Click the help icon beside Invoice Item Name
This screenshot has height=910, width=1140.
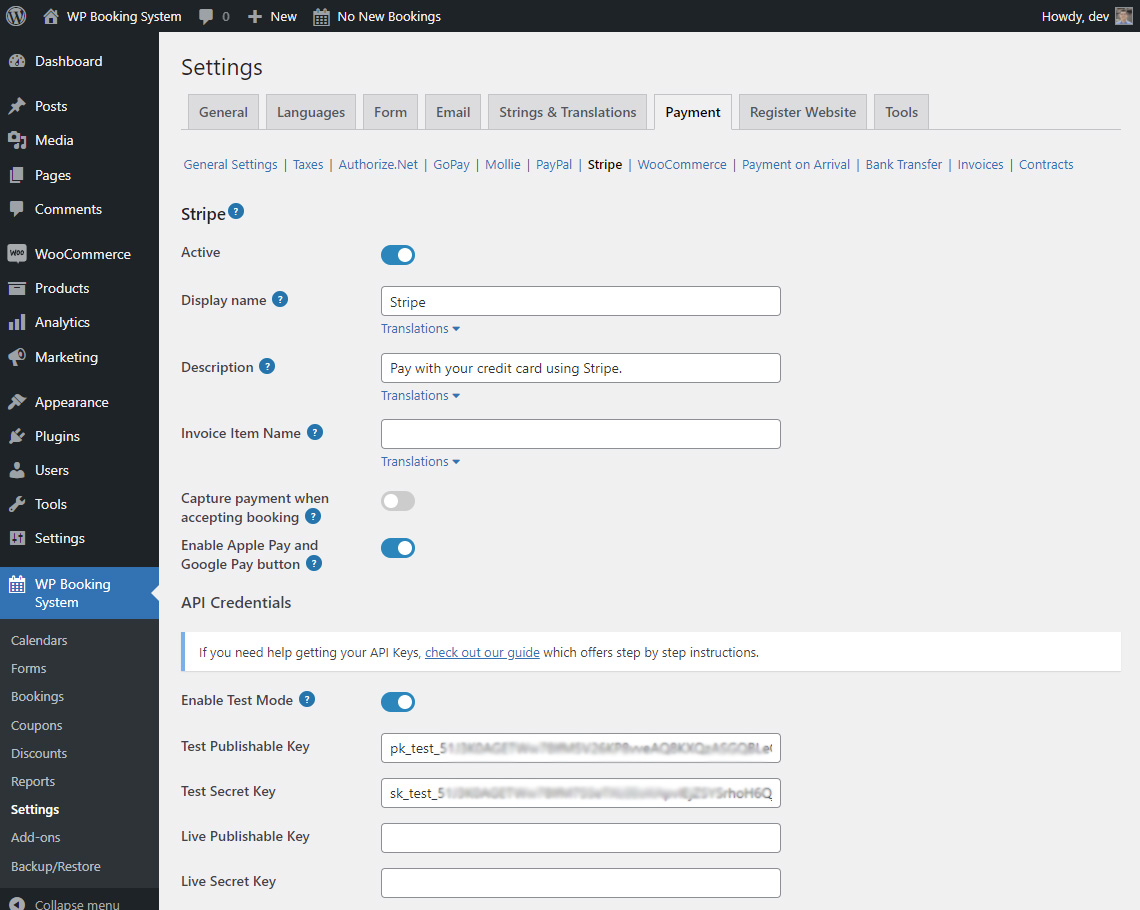315,432
